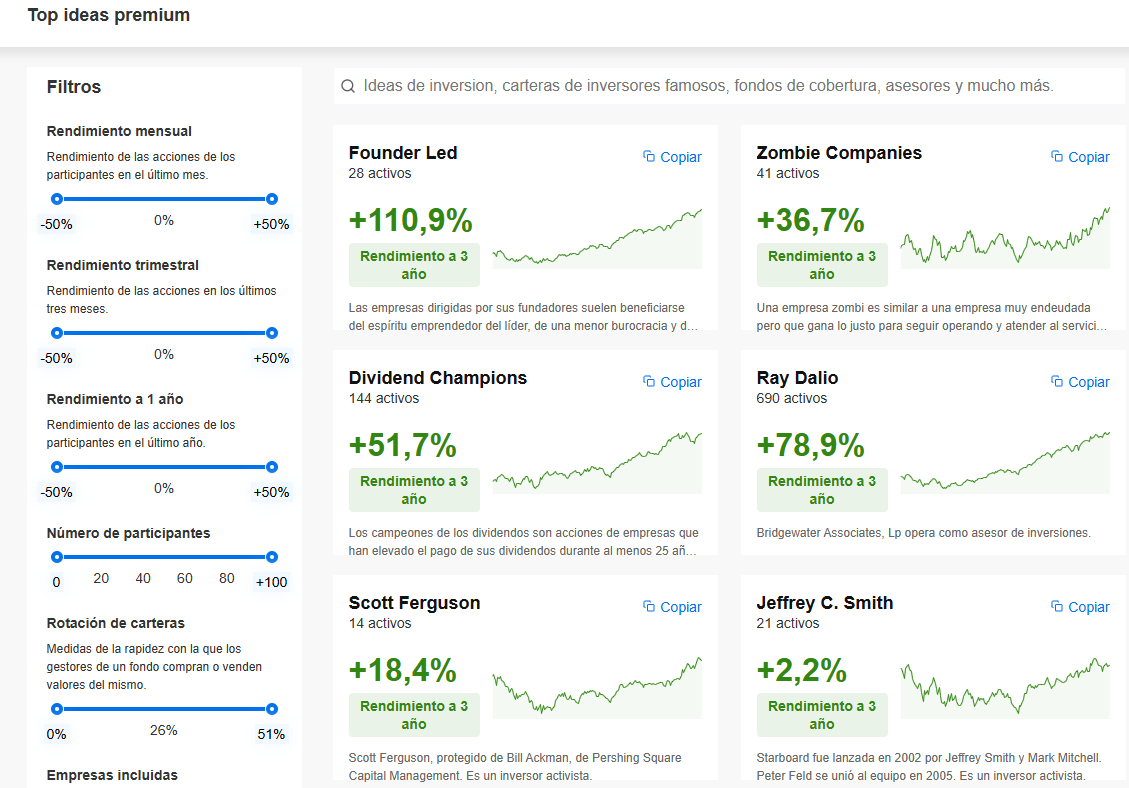Click the copy icon on Scott Ferguson card
Screen dimensions: 1129x788
point(649,606)
